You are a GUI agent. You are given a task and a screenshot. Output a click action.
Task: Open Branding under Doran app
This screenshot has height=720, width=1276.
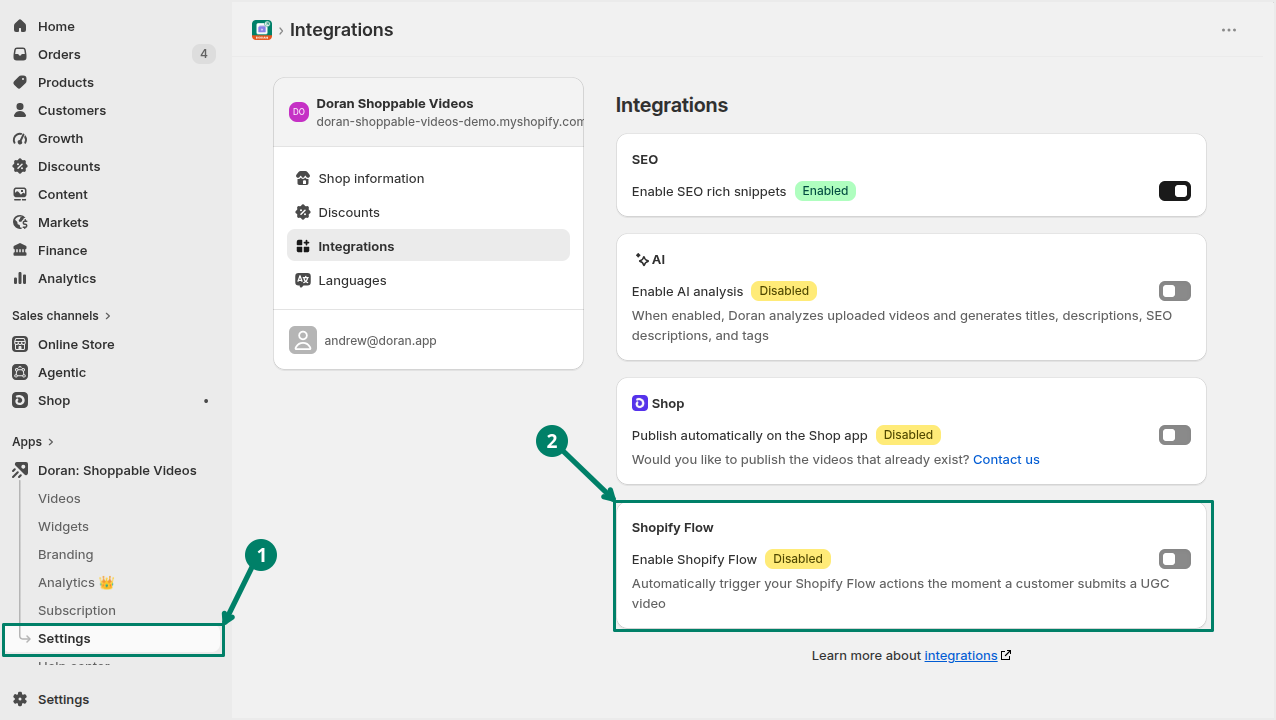65,554
